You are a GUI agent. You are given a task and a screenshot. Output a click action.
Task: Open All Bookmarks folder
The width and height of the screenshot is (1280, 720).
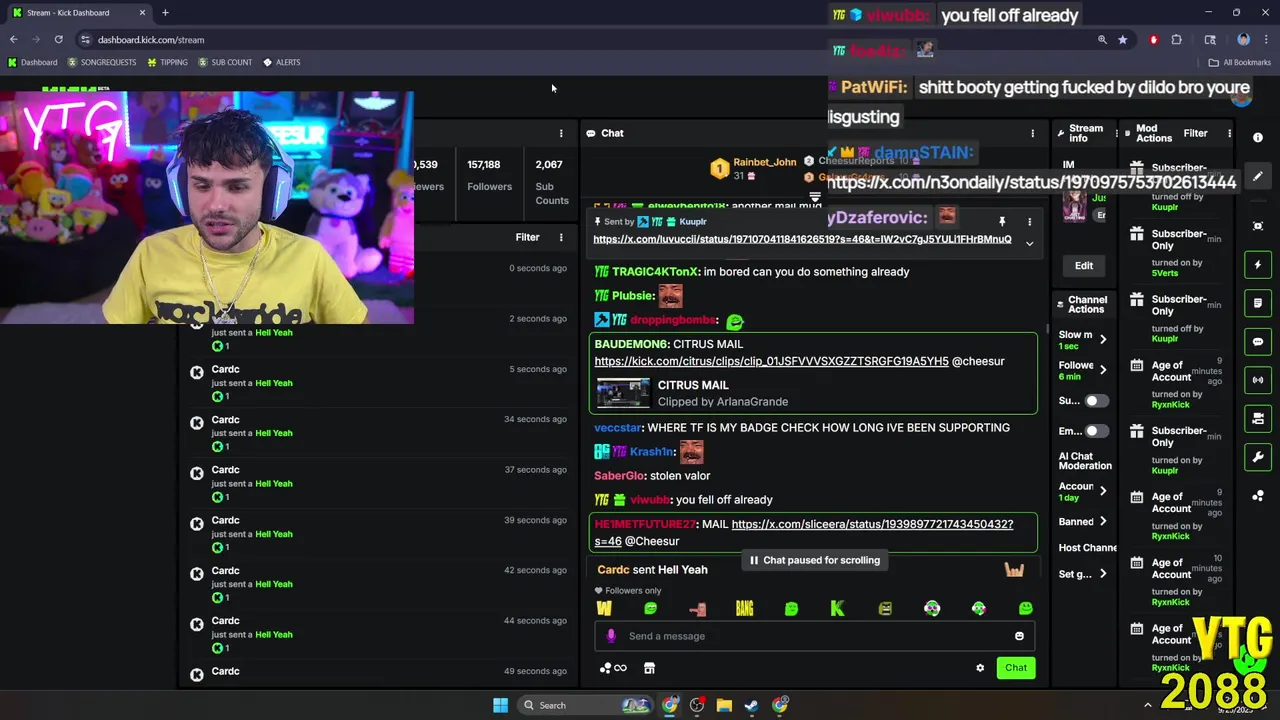pyautogui.click(x=1239, y=62)
